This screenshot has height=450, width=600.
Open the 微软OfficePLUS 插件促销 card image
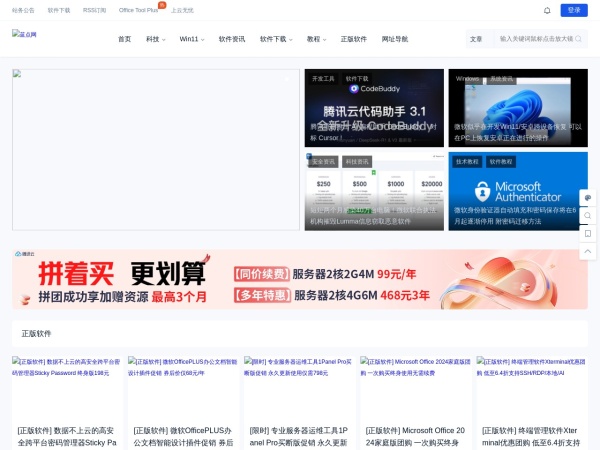click(x=184, y=386)
